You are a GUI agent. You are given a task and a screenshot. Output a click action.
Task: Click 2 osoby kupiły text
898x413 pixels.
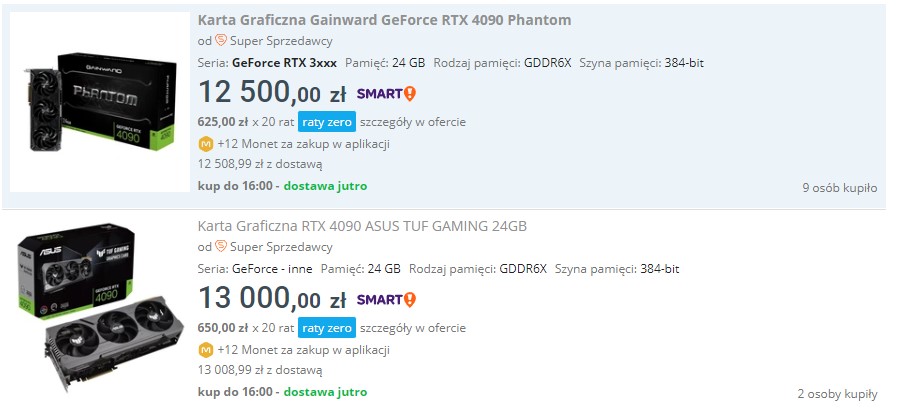pos(837,393)
